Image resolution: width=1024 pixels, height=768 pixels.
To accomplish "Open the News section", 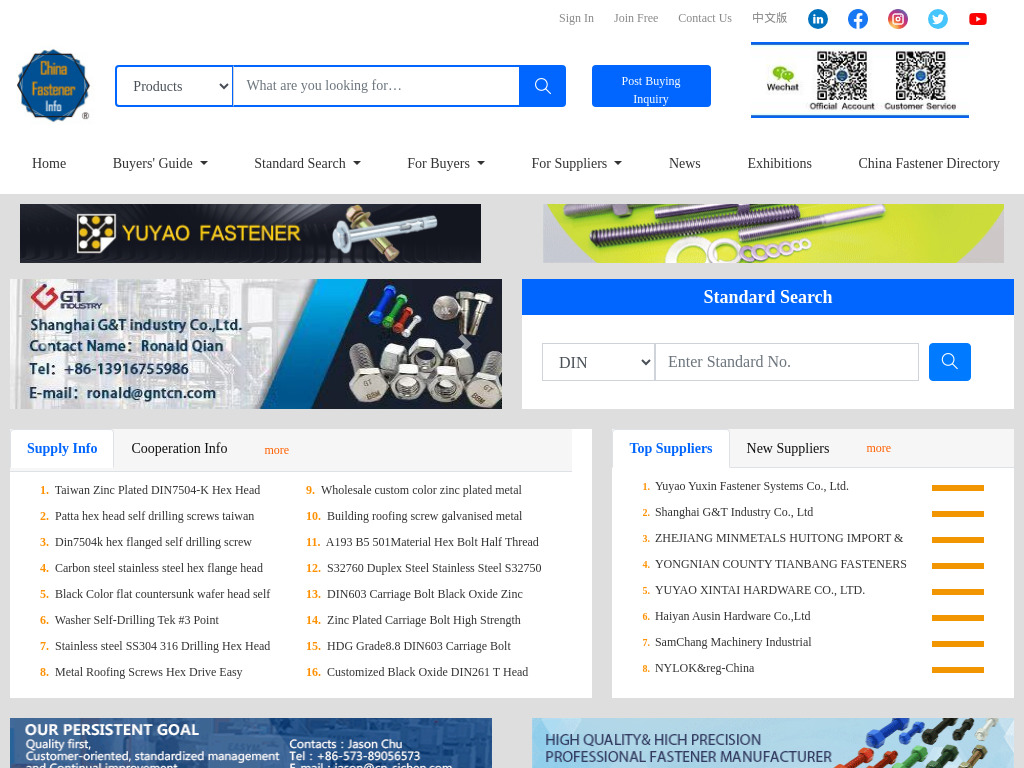I will tap(684, 163).
